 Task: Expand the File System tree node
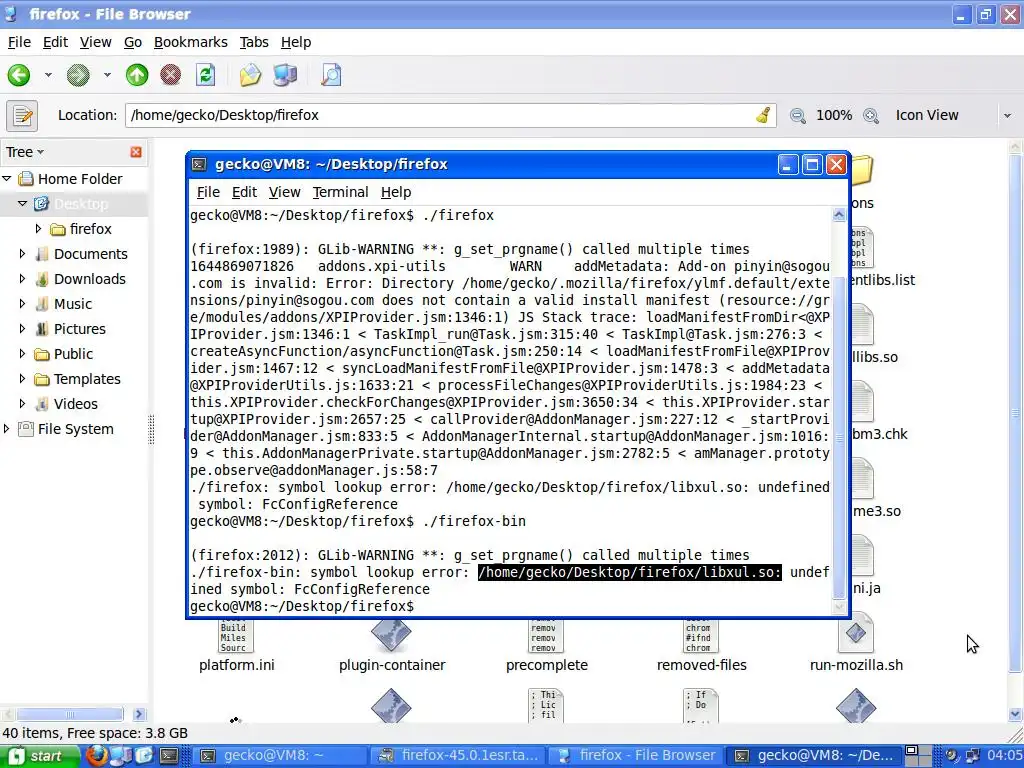[x=7, y=428]
